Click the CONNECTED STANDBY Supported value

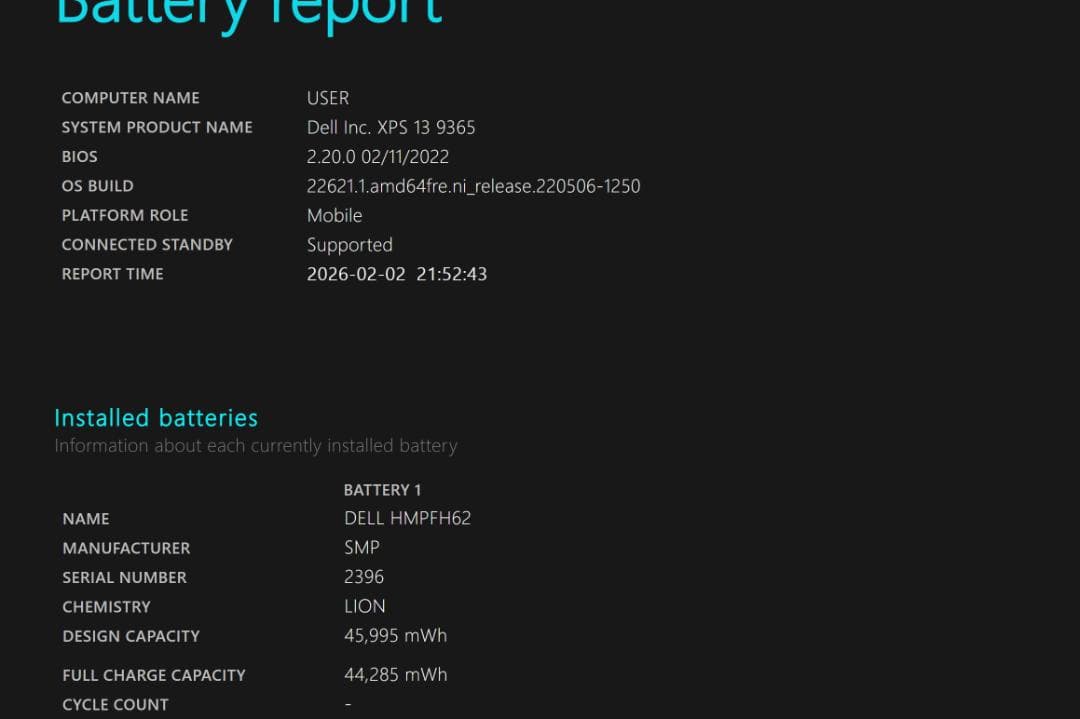349,245
